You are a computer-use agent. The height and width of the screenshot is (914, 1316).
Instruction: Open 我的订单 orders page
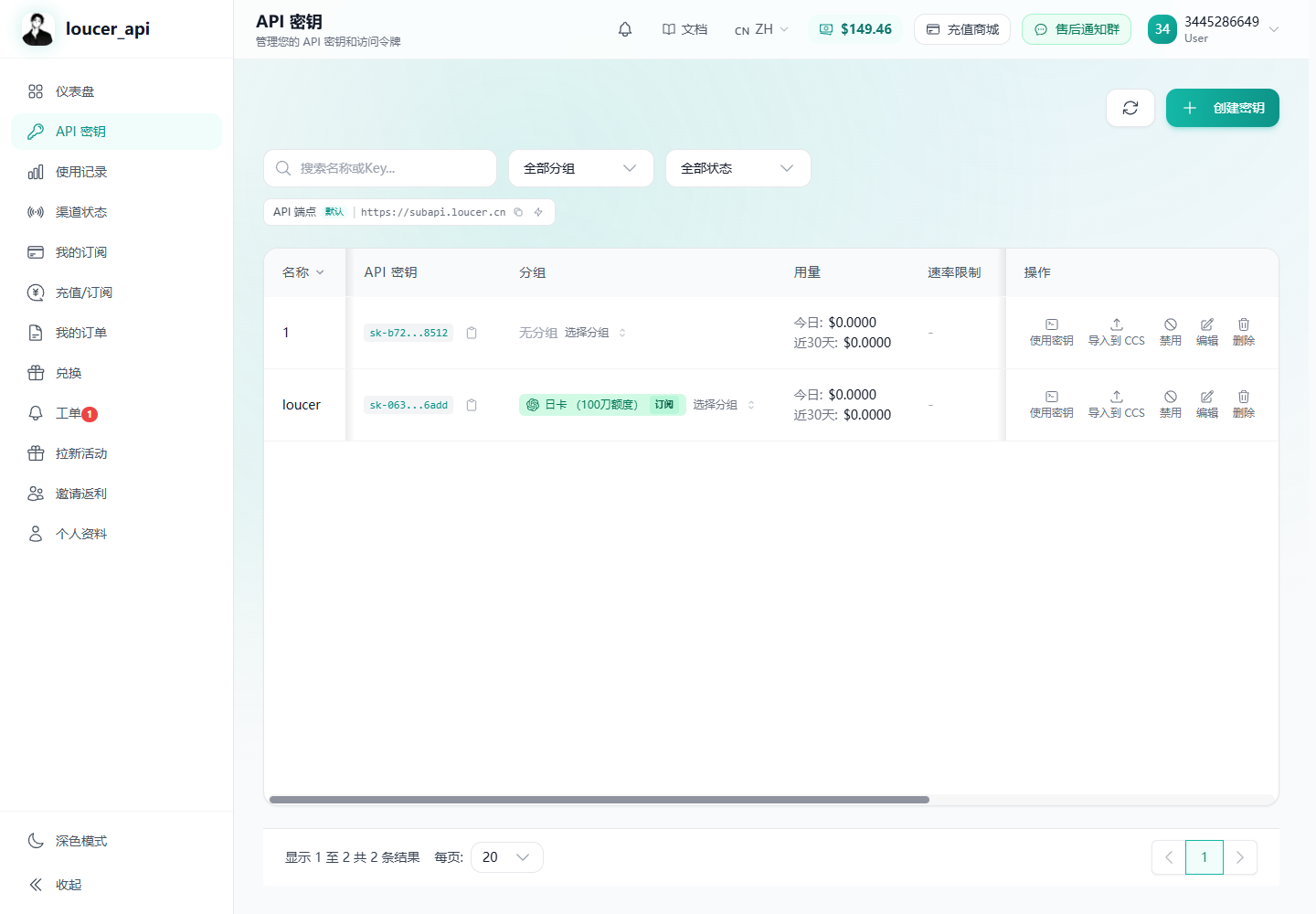tap(116, 333)
